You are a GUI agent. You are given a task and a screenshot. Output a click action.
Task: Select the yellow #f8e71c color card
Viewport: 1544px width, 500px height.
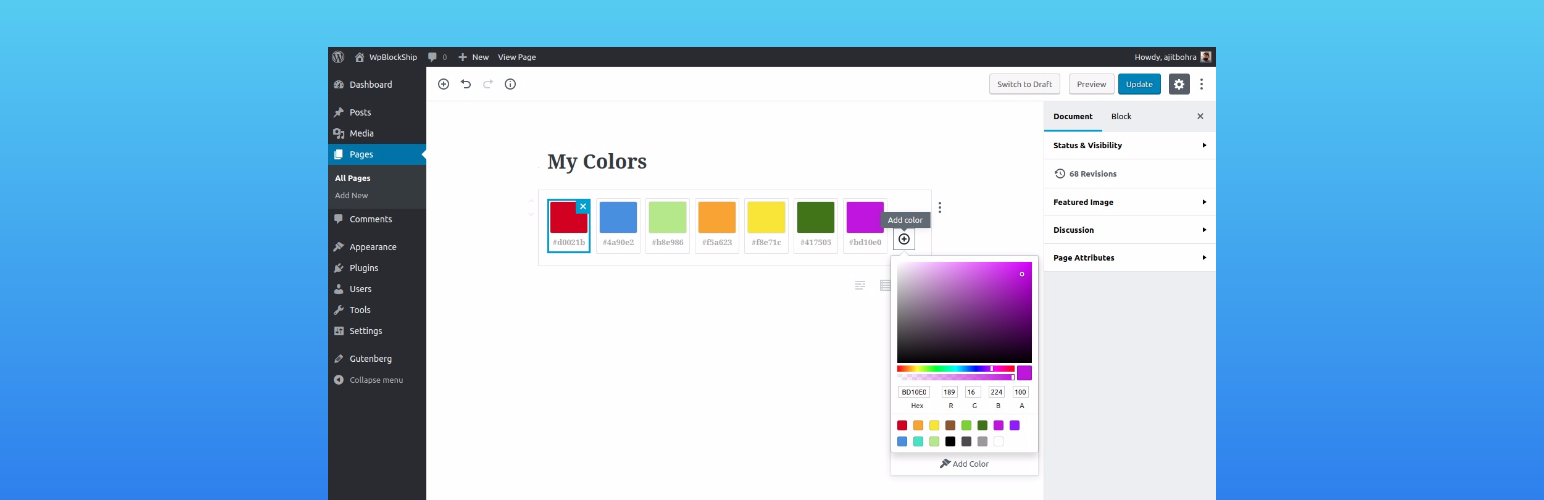[766, 225]
